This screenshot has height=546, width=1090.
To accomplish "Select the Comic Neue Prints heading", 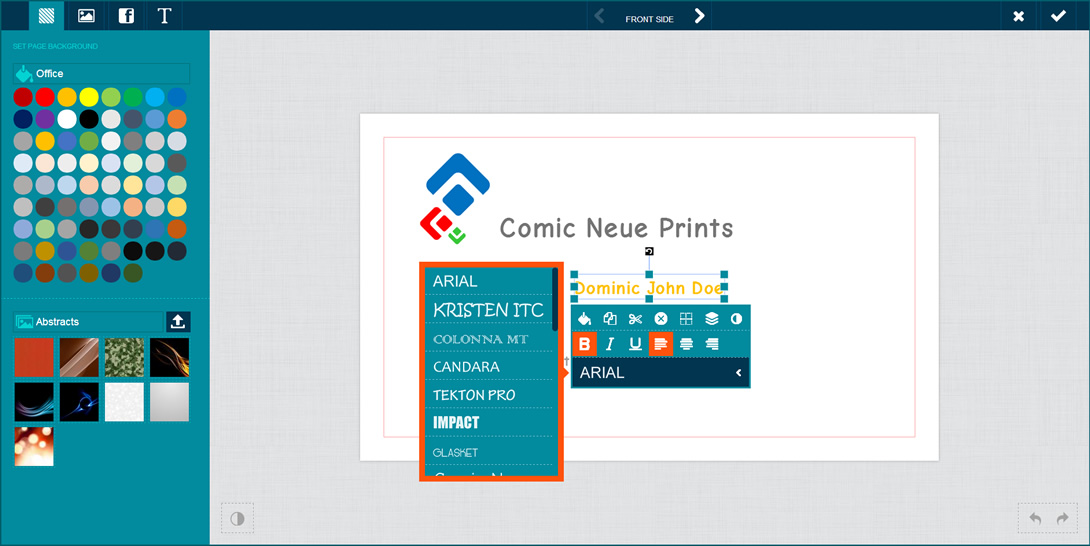I will [x=616, y=227].
